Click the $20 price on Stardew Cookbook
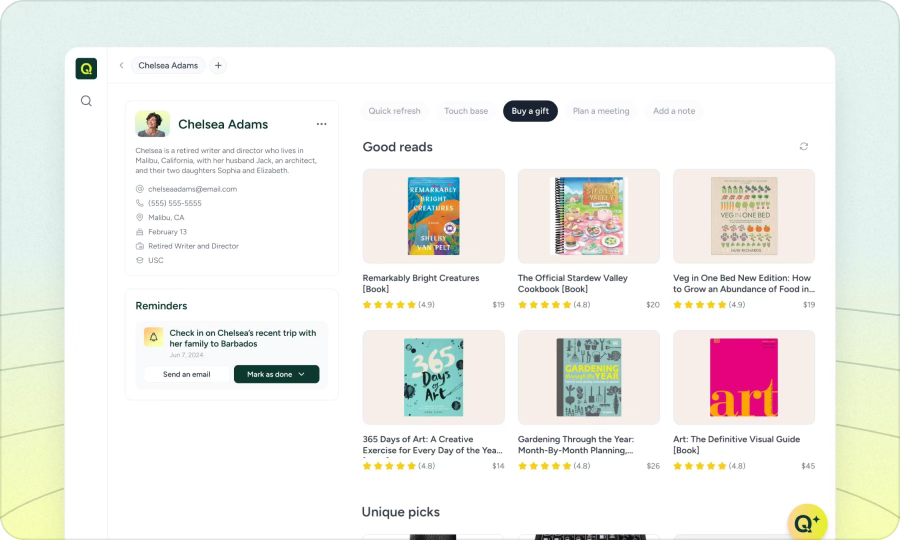Viewport: 900px width, 540px height. [653, 305]
